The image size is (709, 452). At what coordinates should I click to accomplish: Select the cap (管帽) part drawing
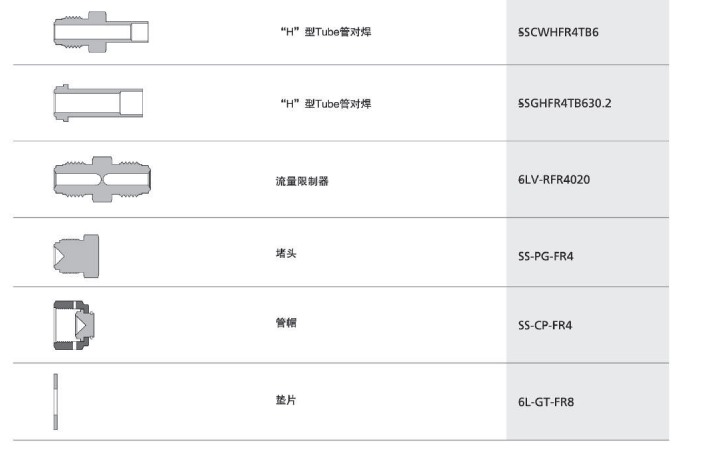74,325
